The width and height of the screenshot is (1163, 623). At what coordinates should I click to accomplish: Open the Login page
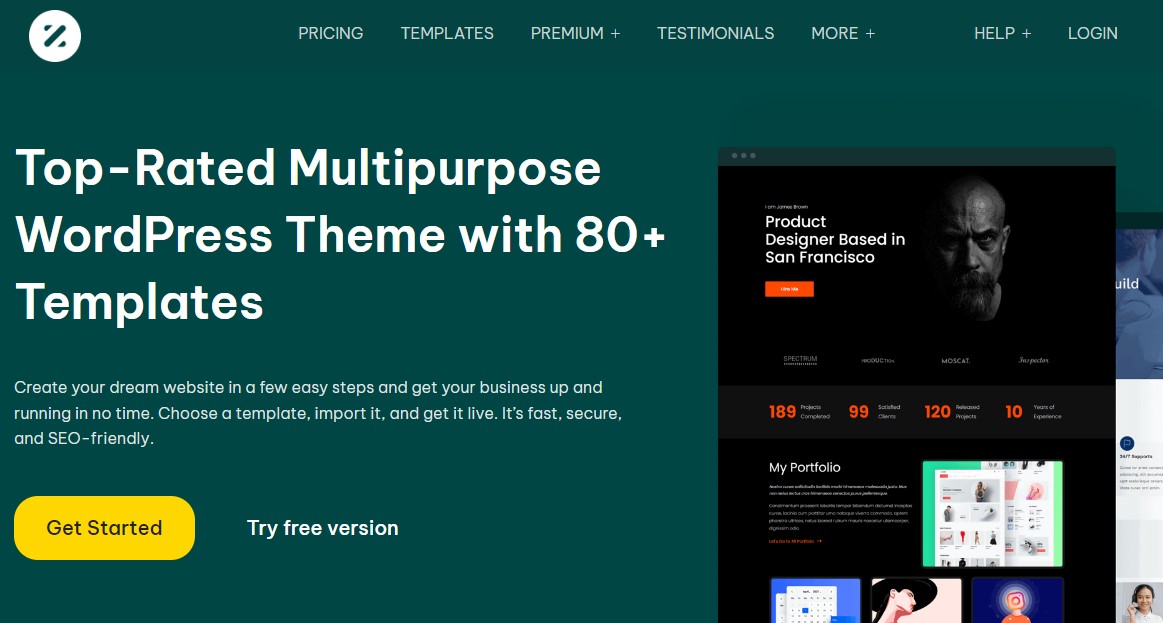coord(1093,33)
